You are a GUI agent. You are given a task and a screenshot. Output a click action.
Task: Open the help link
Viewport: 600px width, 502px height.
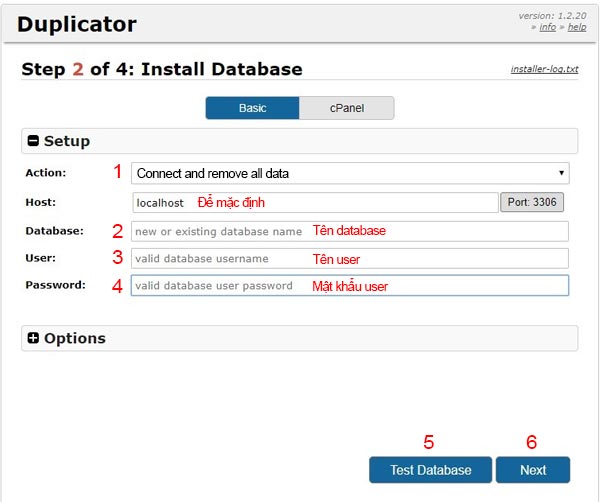[x=577, y=27]
